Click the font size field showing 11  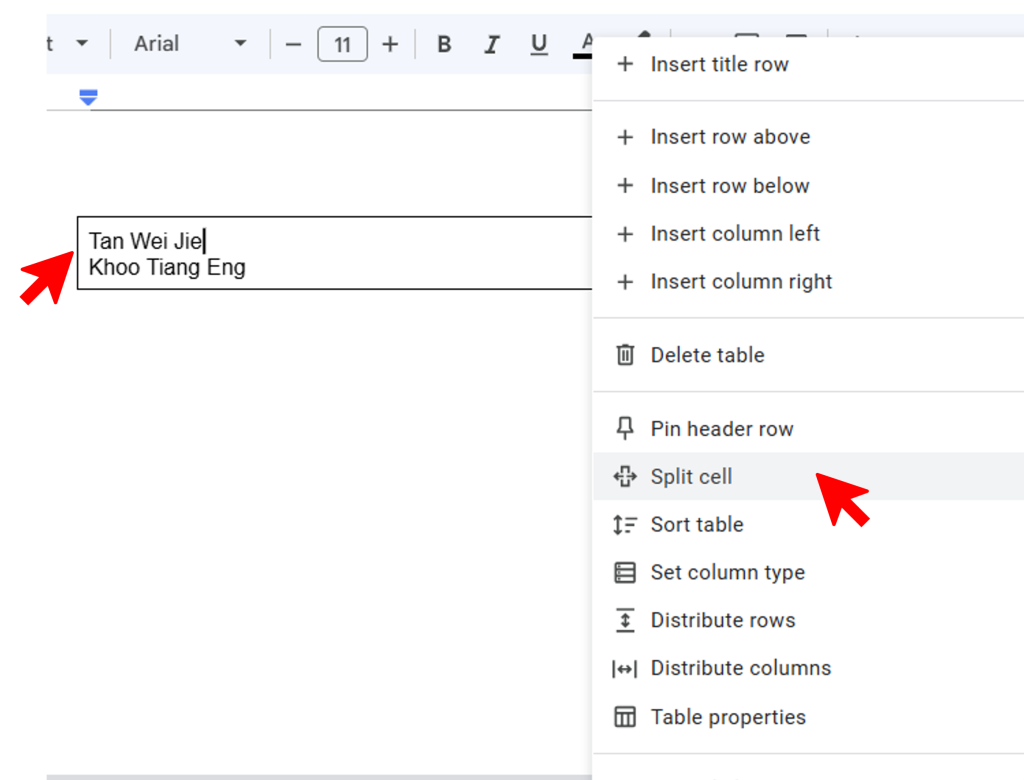click(342, 44)
